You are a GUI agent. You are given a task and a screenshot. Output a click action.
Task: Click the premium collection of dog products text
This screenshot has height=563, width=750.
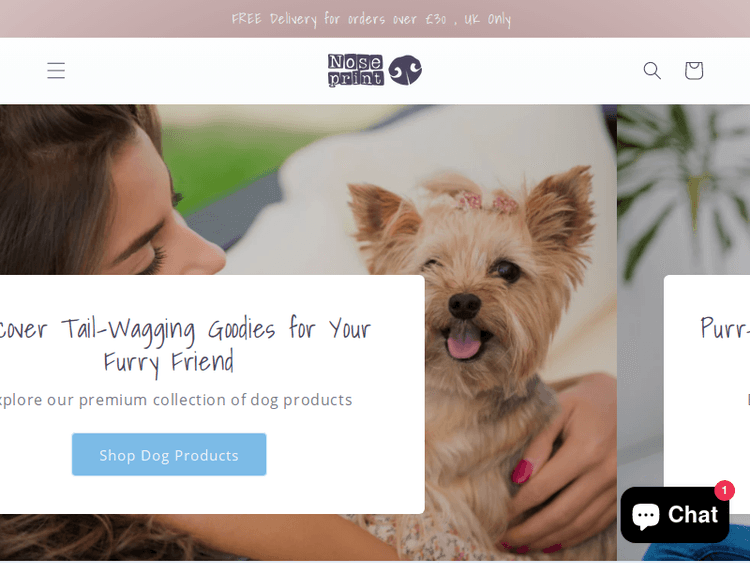click(176, 400)
